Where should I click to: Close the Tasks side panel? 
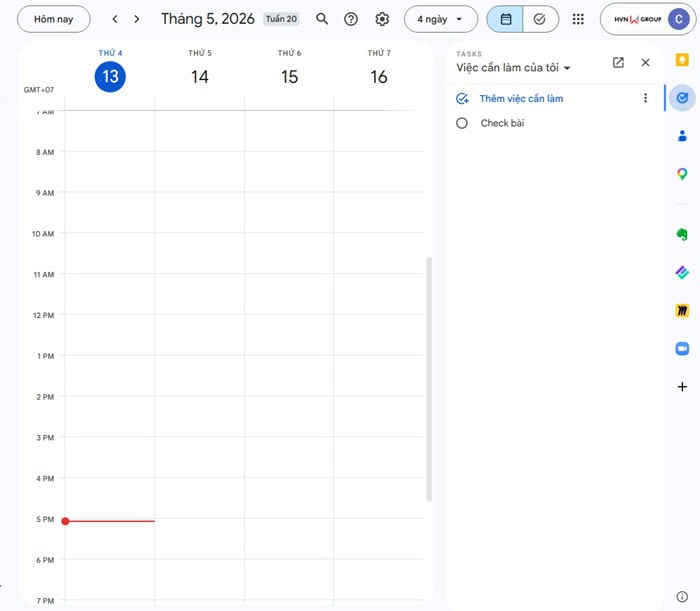point(646,62)
